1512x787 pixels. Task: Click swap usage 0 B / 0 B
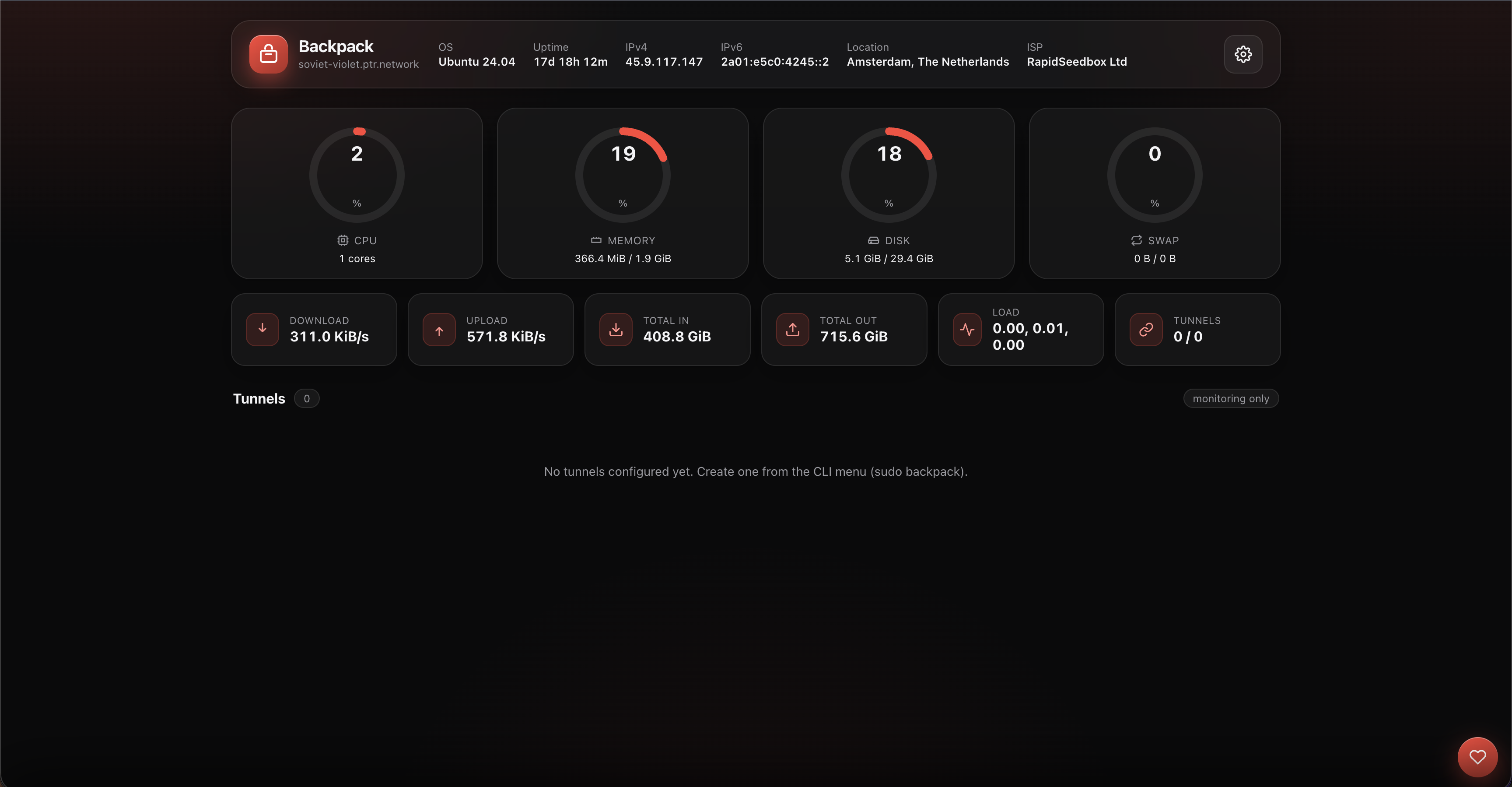pos(1155,258)
